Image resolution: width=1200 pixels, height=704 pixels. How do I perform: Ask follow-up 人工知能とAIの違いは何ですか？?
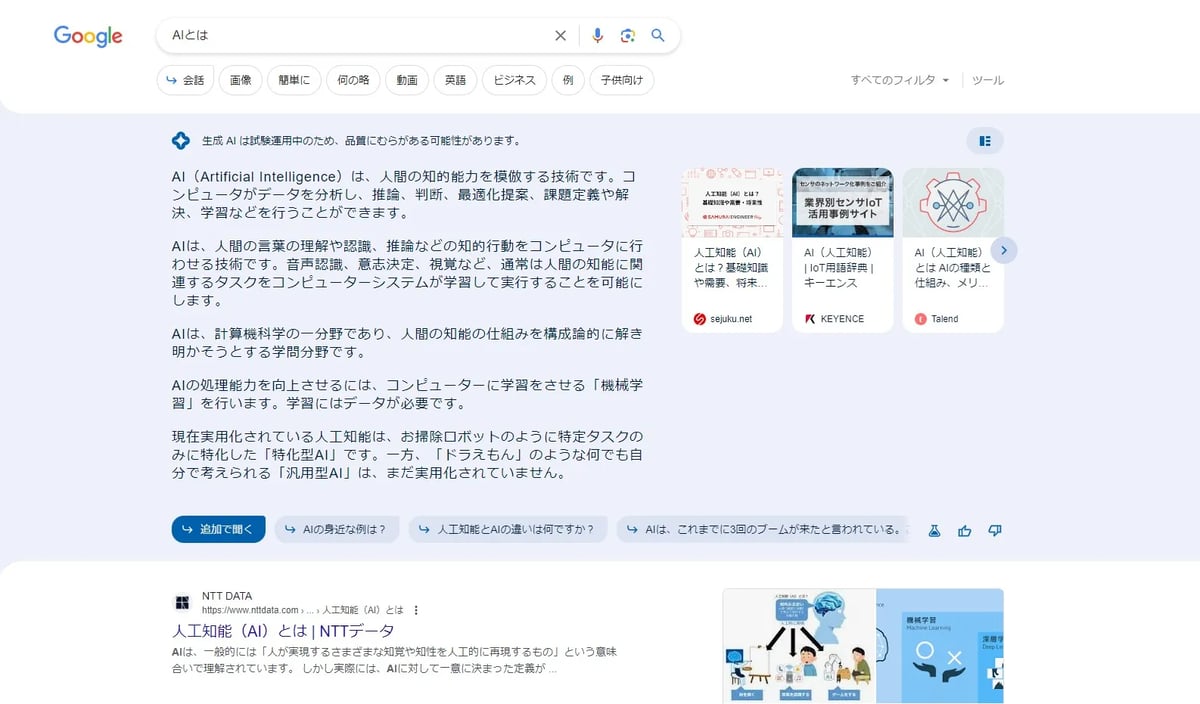pos(508,529)
